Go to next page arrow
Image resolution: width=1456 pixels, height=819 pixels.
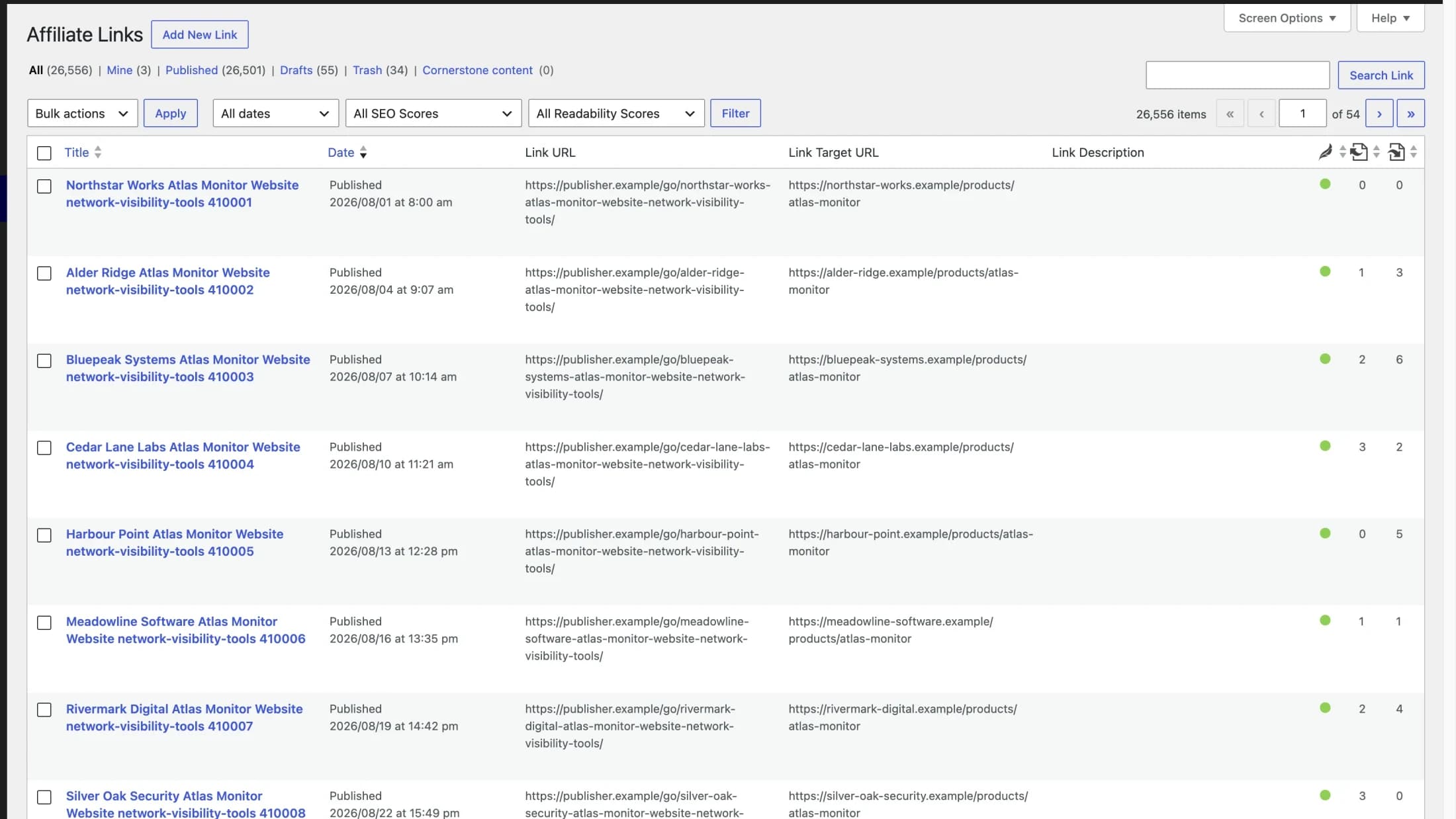[1379, 113]
